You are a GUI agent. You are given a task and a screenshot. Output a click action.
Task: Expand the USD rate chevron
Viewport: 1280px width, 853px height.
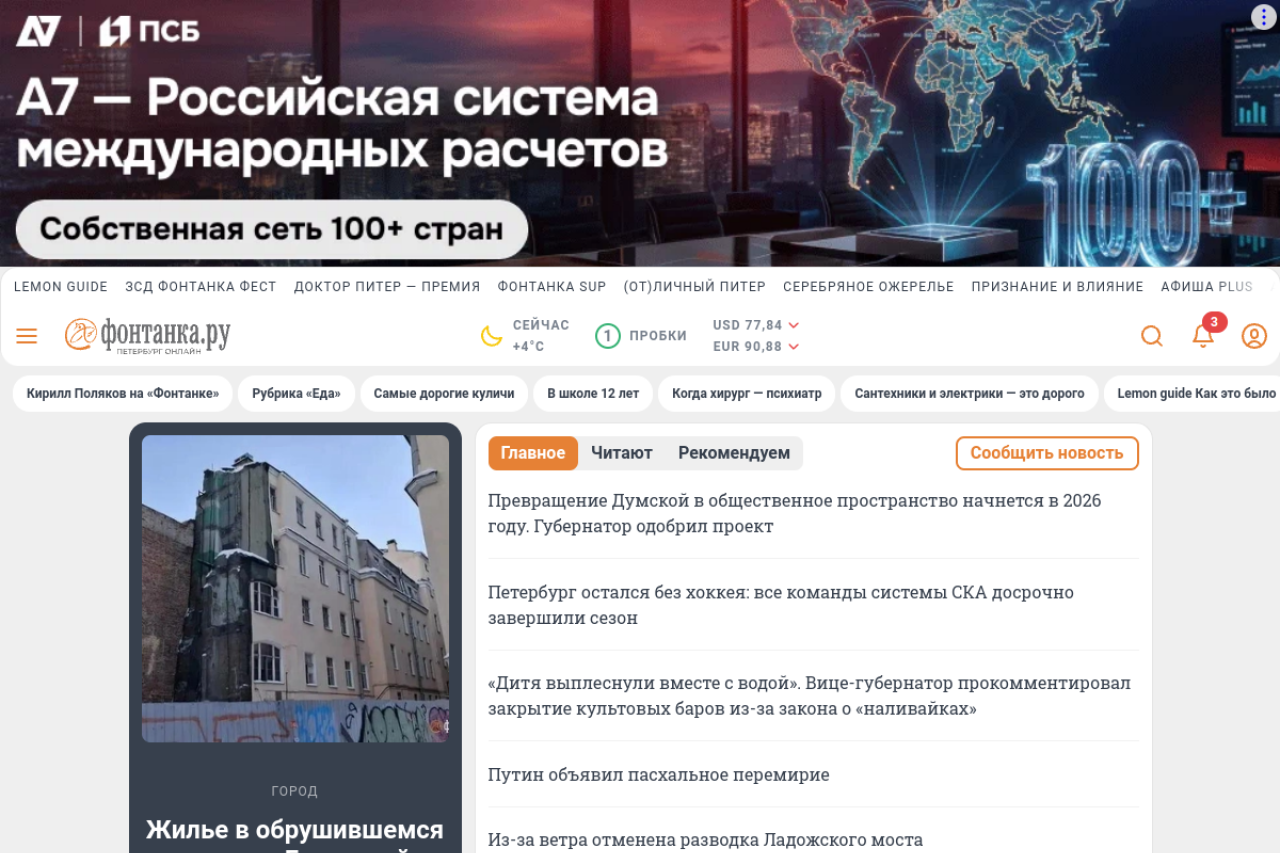(x=794, y=325)
